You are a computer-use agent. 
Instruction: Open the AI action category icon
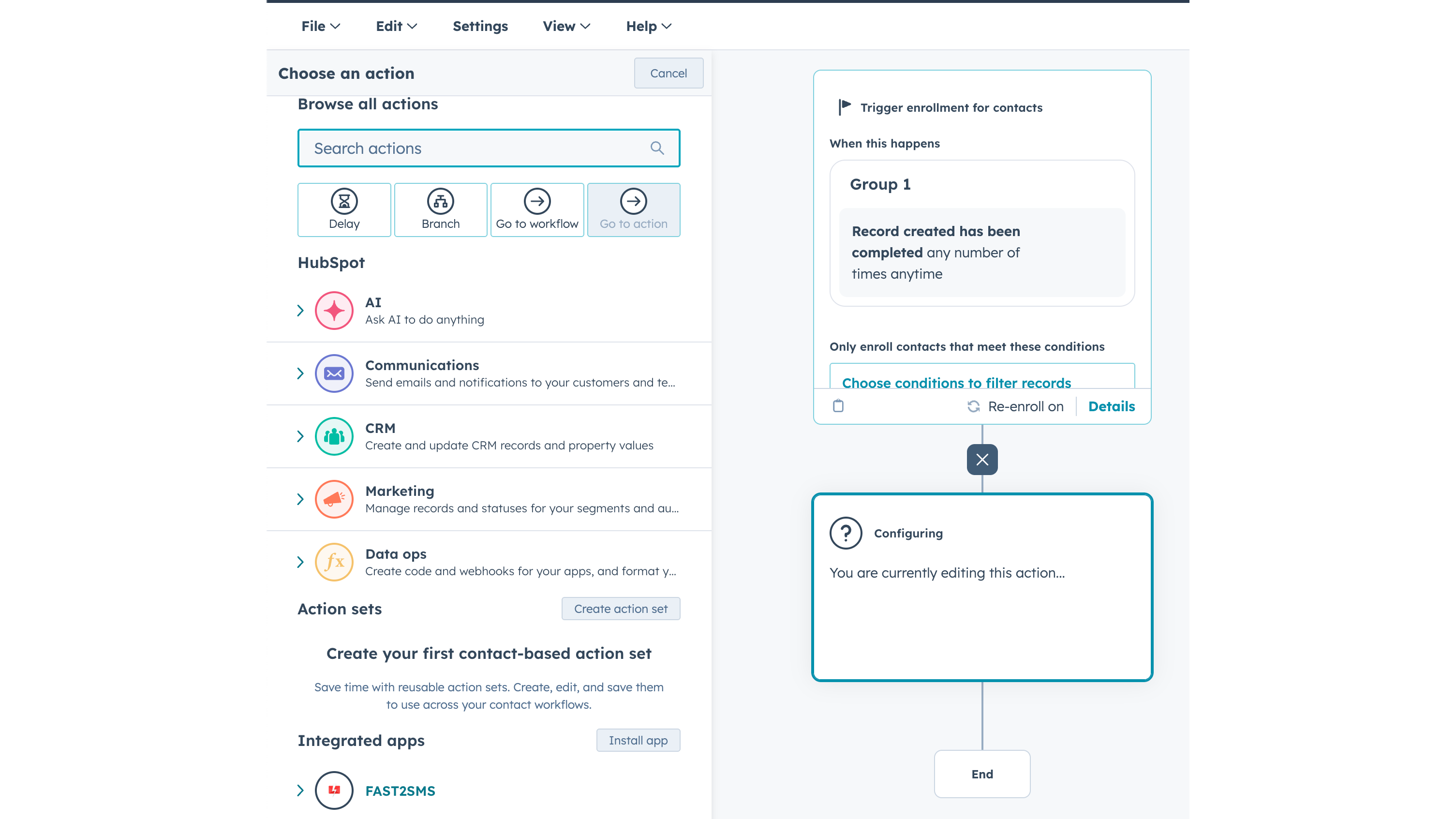pyautogui.click(x=334, y=310)
